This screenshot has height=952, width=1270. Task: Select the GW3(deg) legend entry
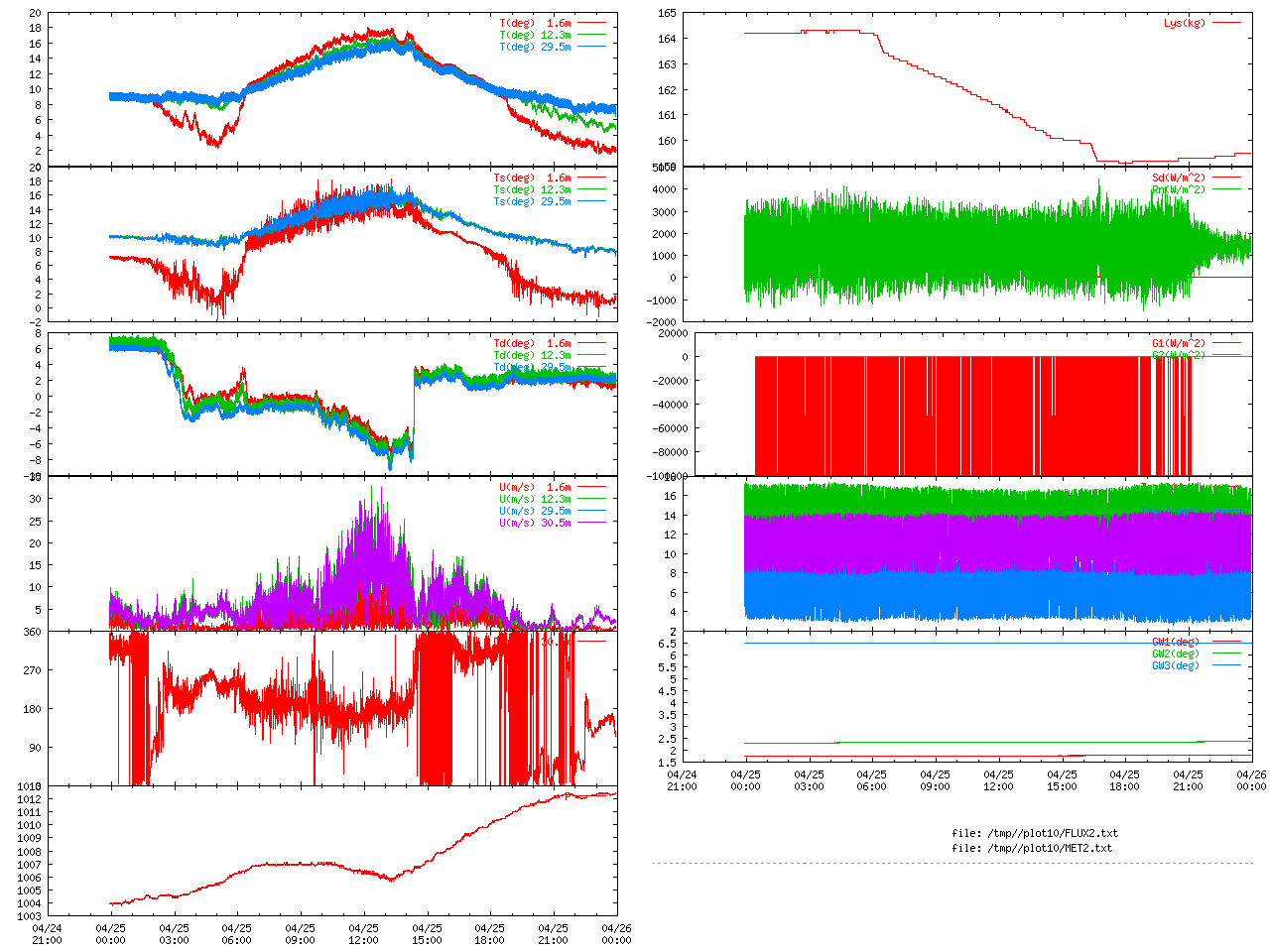(1175, 665)
